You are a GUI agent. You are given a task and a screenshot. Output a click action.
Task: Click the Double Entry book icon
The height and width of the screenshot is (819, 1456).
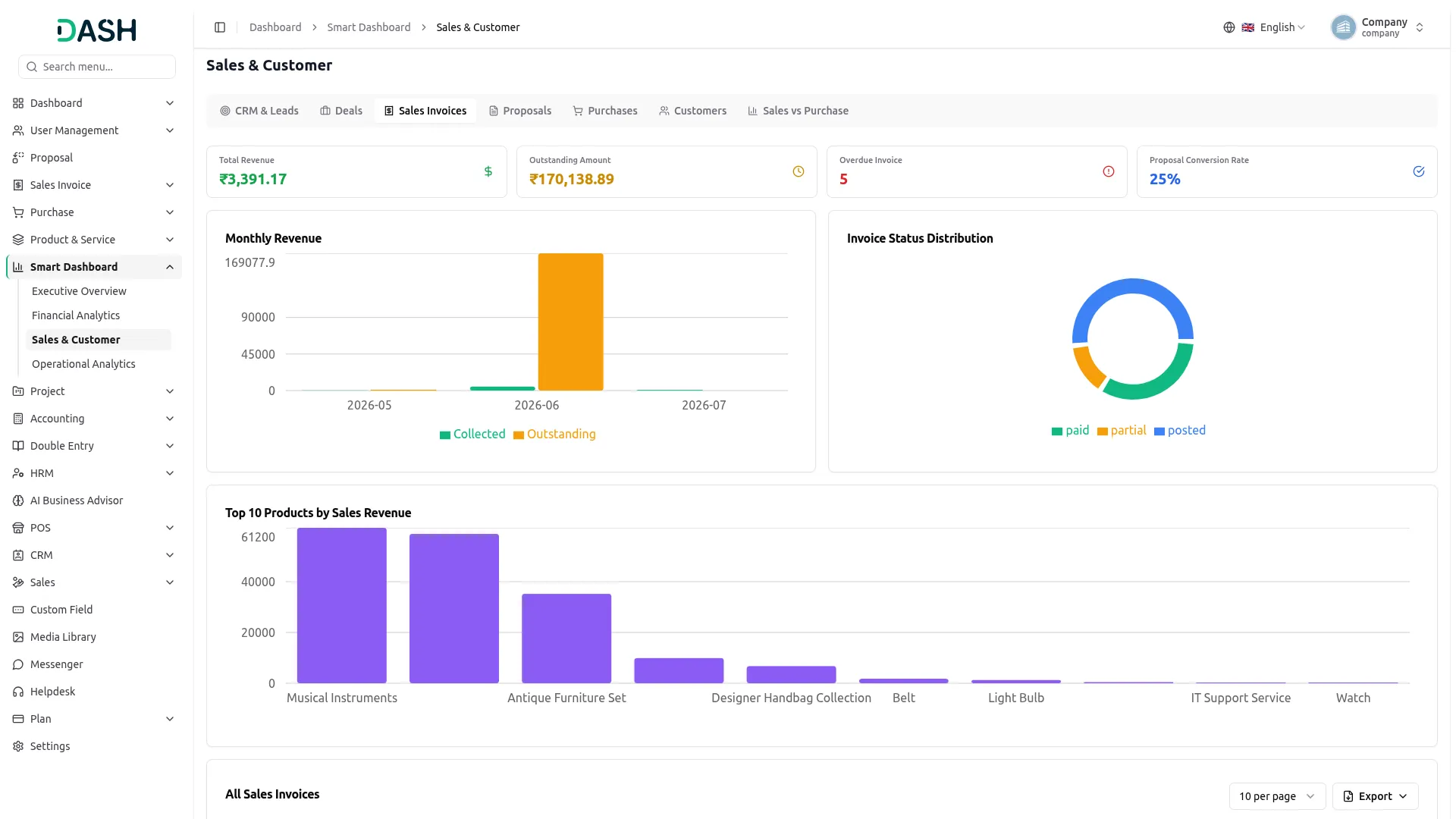18,446
